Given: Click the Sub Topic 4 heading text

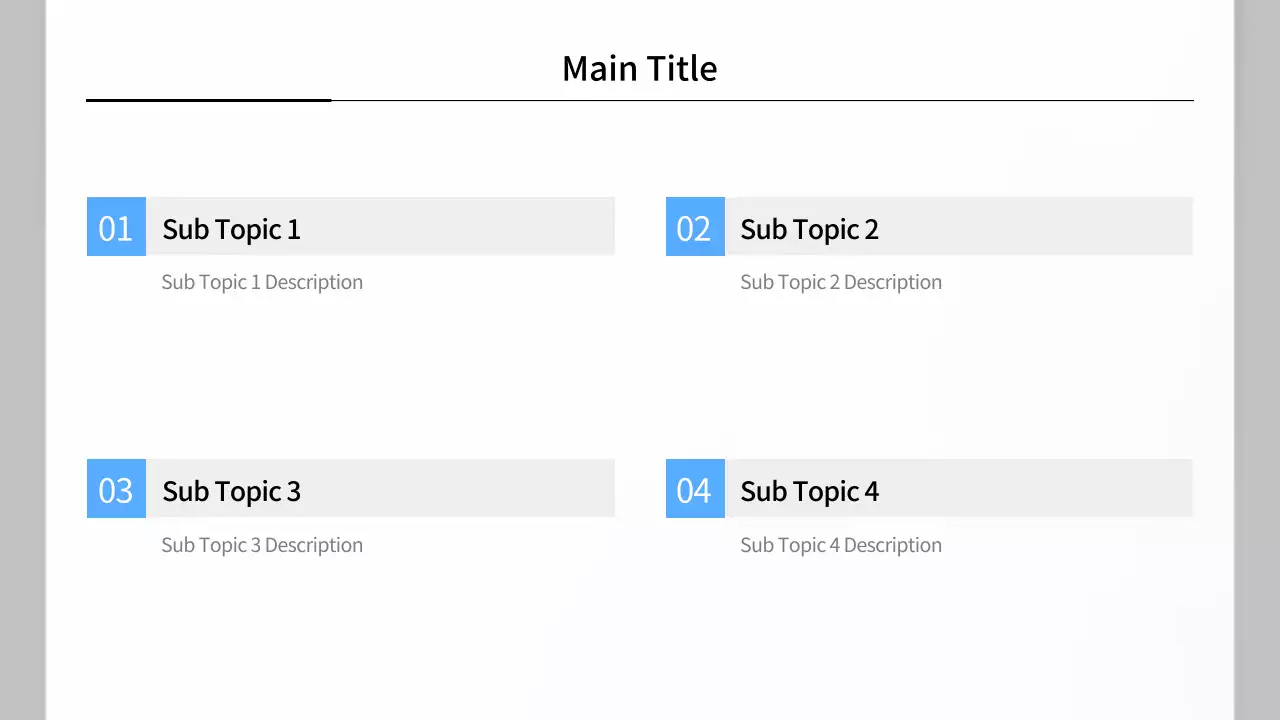Looking at the screenshot, I should pos(809,491).
